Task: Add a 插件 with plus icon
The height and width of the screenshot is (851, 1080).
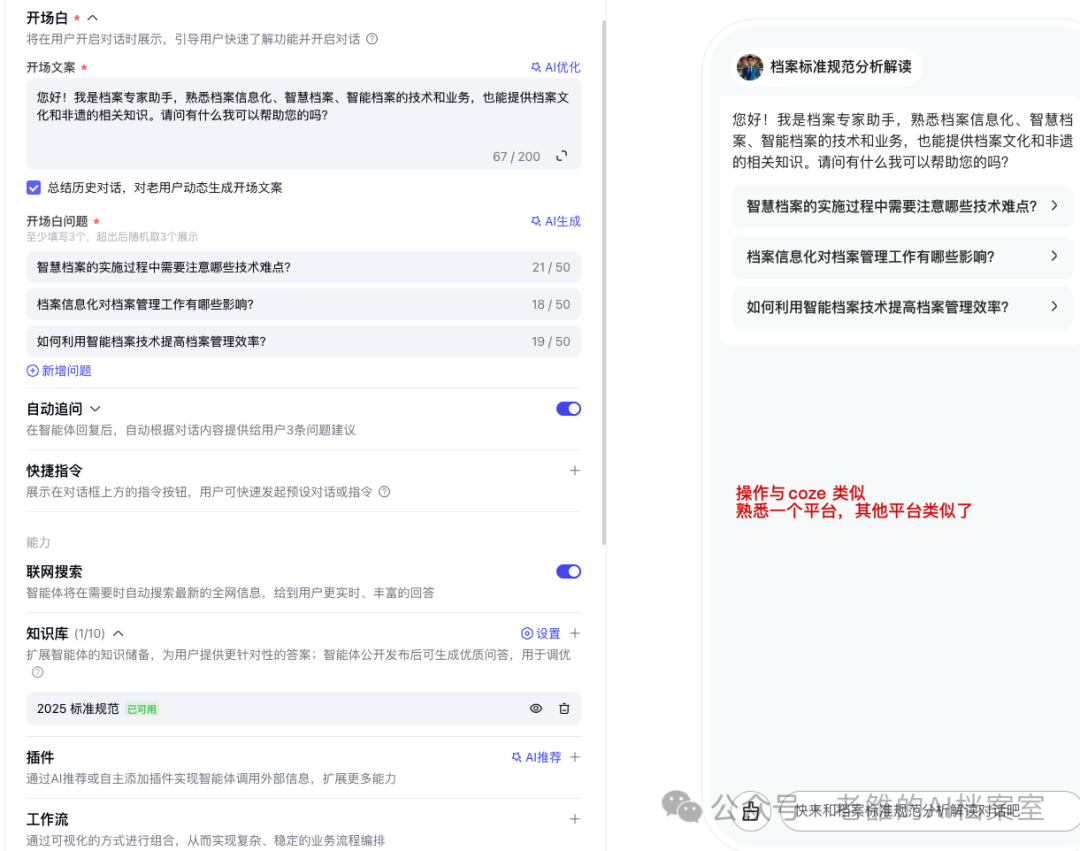Action: tap(574, 757)
